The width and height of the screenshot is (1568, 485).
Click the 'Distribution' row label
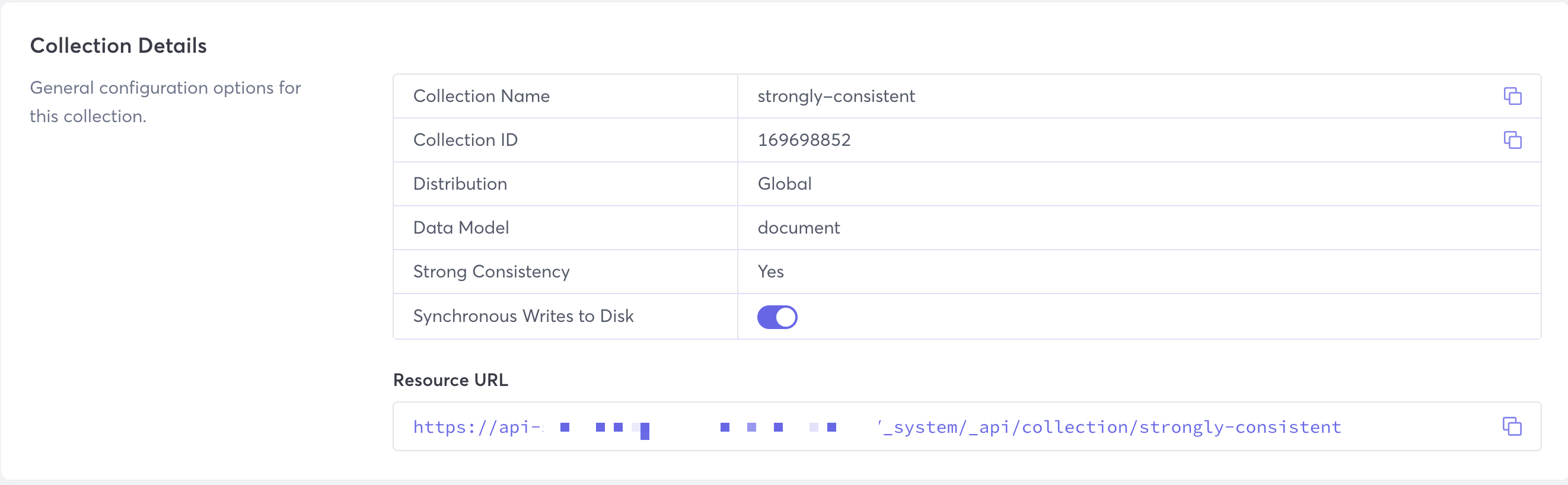click(x=460, y=184)
